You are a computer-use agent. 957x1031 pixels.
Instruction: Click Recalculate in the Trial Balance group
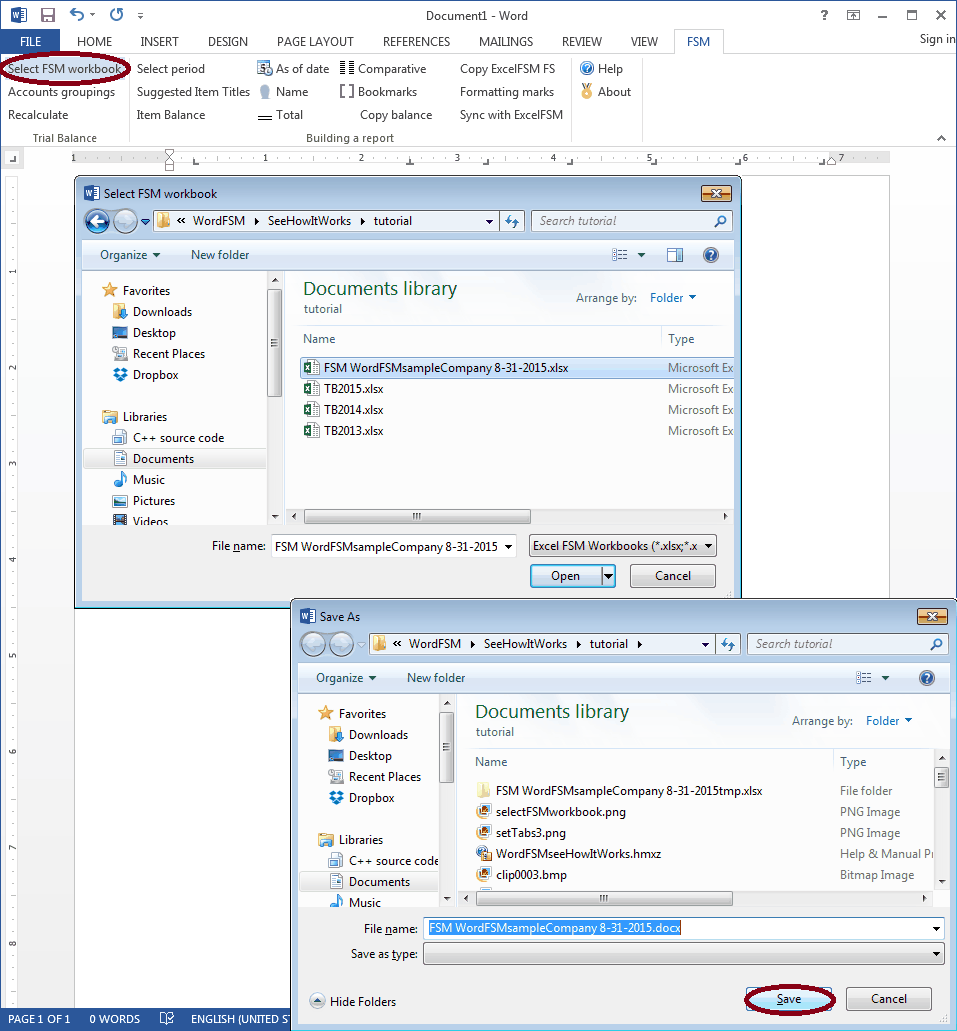(x=38, y=114)
